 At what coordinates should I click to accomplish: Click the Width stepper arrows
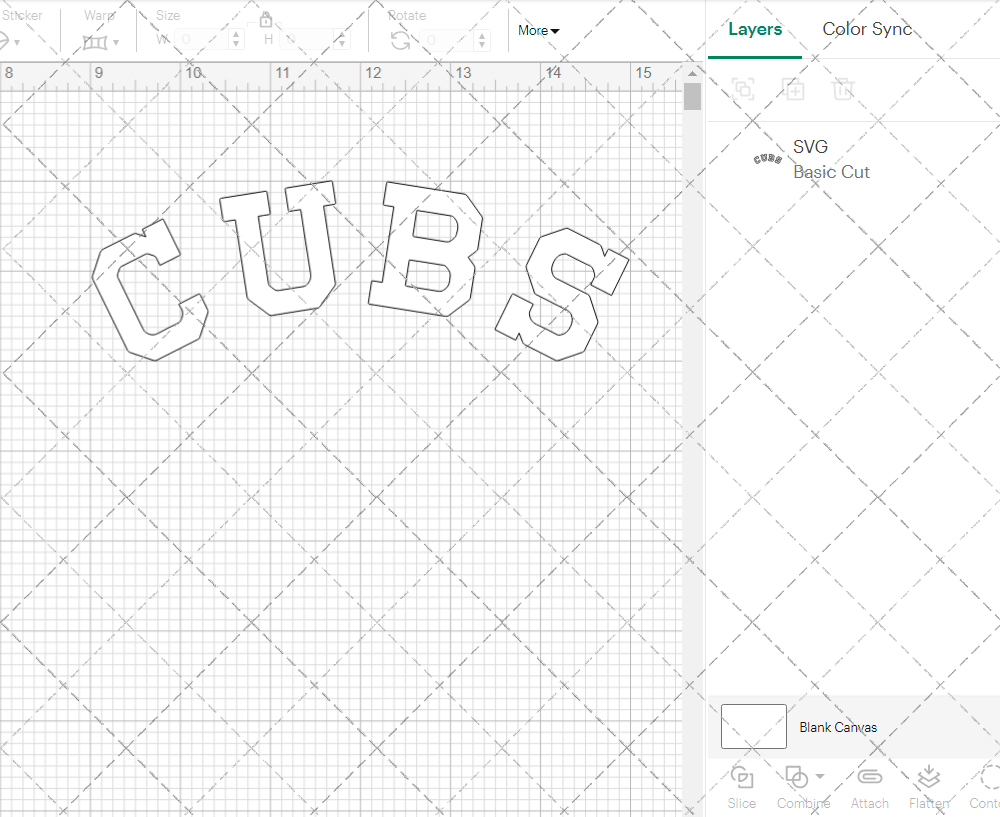click(236, 40)
